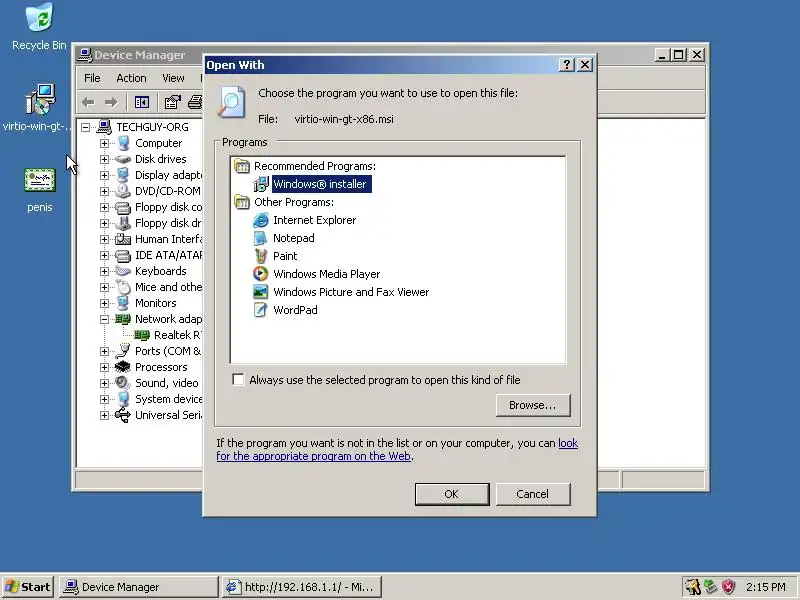Expand the Keyboards node
Screen dimensions: 800x600
click(x=104, y=271)
